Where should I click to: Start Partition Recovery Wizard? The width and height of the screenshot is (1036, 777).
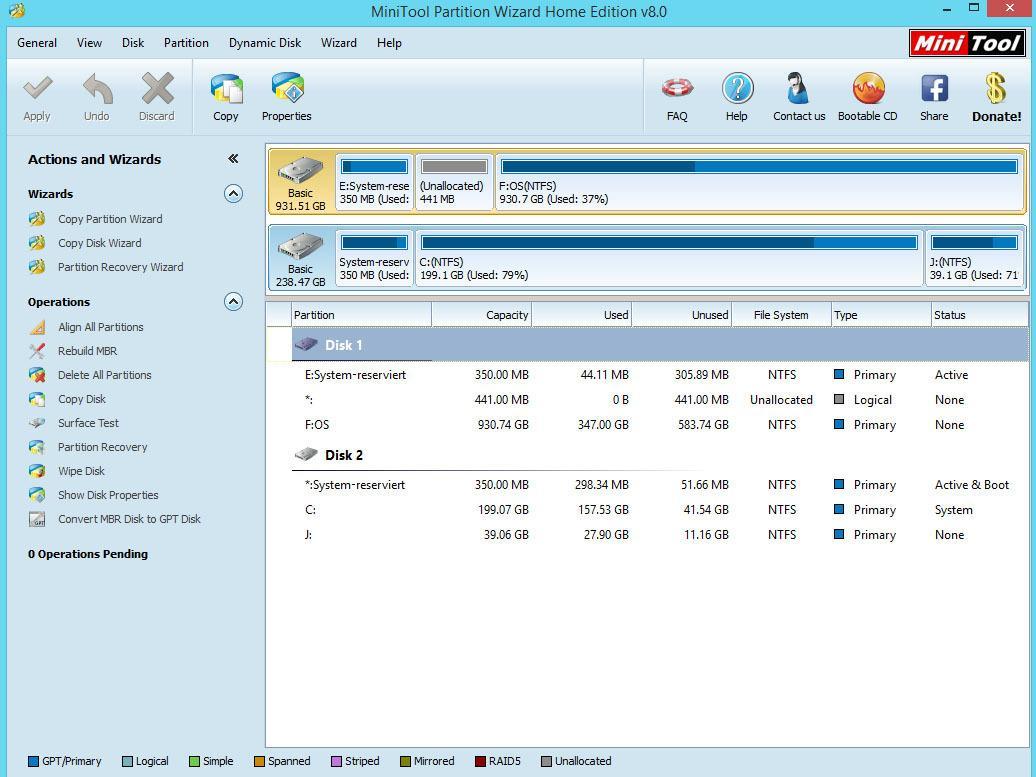coord(120,267)
